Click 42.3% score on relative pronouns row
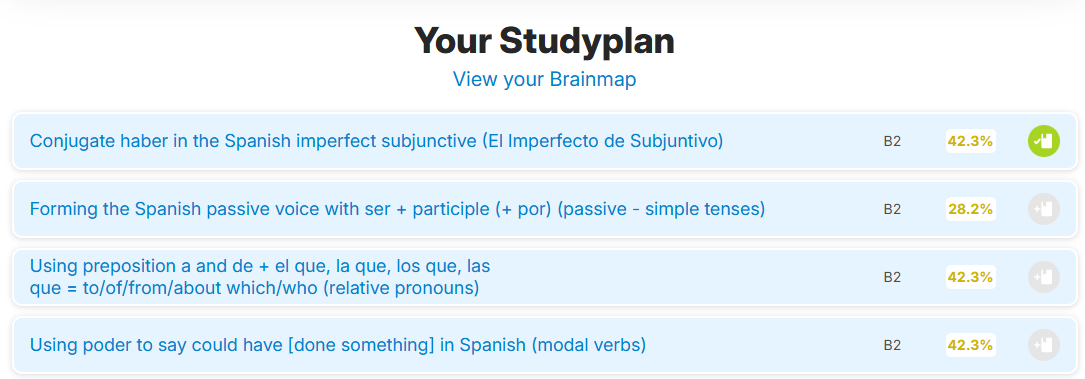 point(971,277)
